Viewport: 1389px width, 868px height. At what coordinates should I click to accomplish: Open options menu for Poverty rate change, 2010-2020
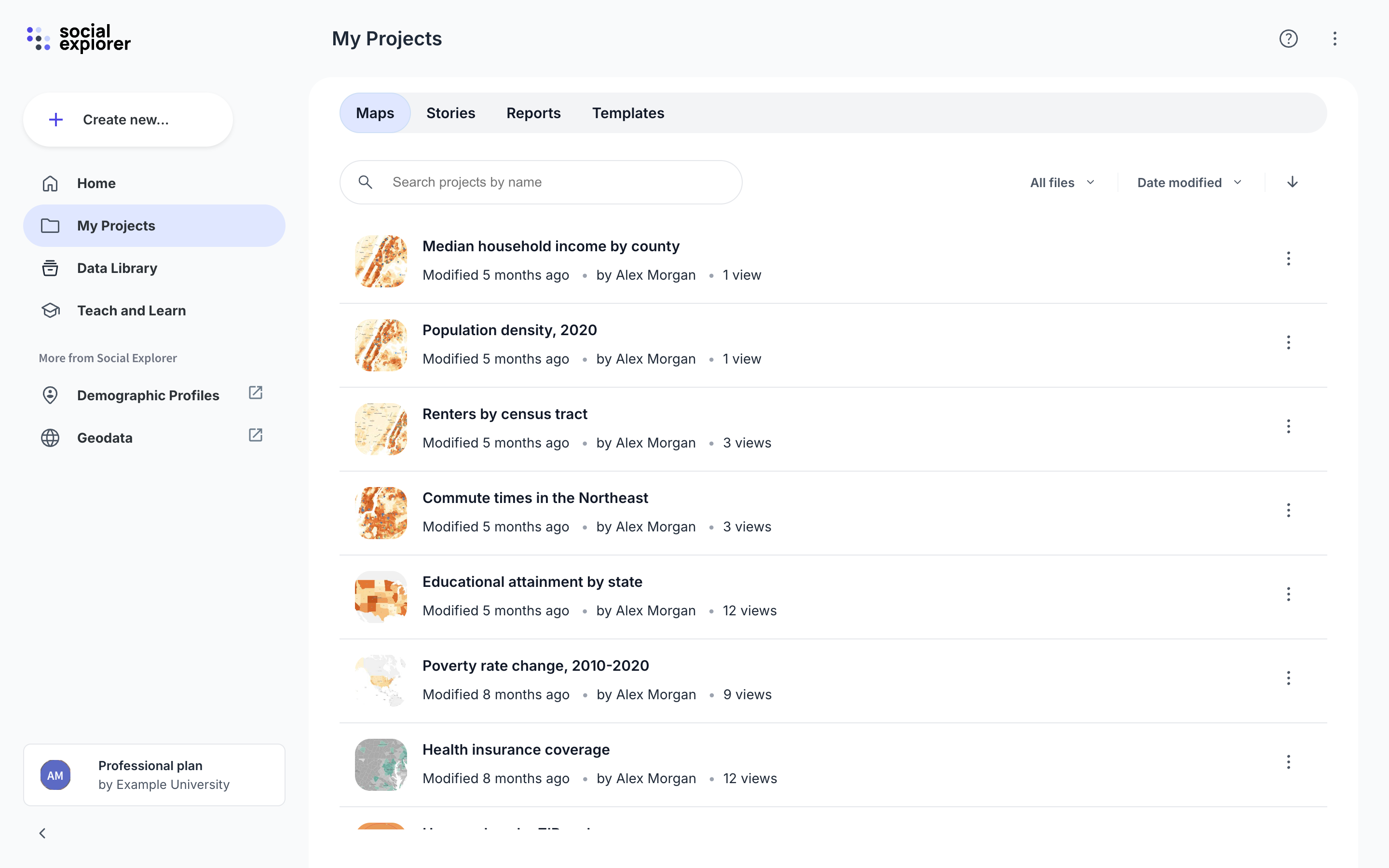pyautogui.click(x=1289, y=678)
